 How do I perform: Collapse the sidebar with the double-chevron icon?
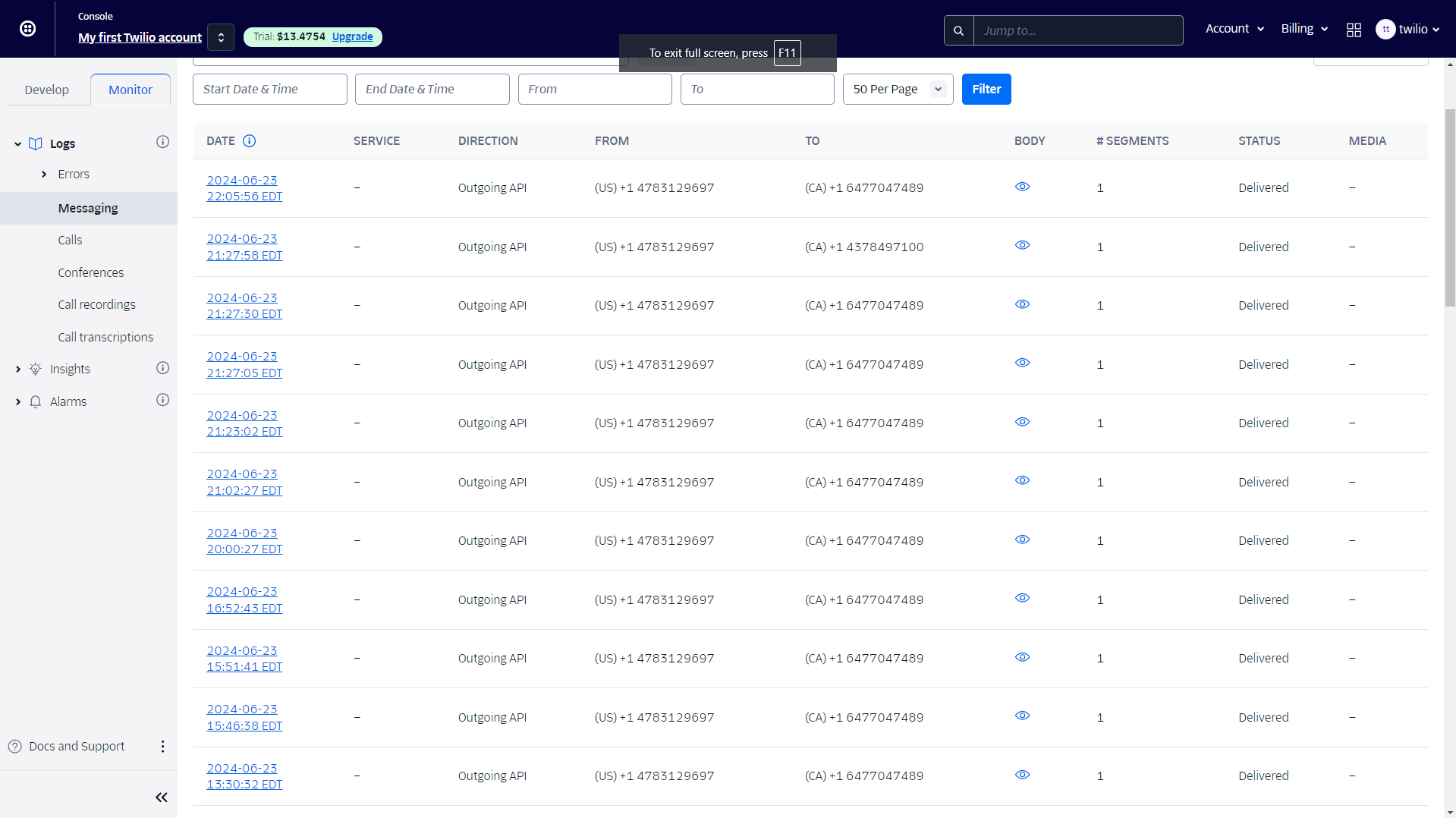[x=161, y=797]
